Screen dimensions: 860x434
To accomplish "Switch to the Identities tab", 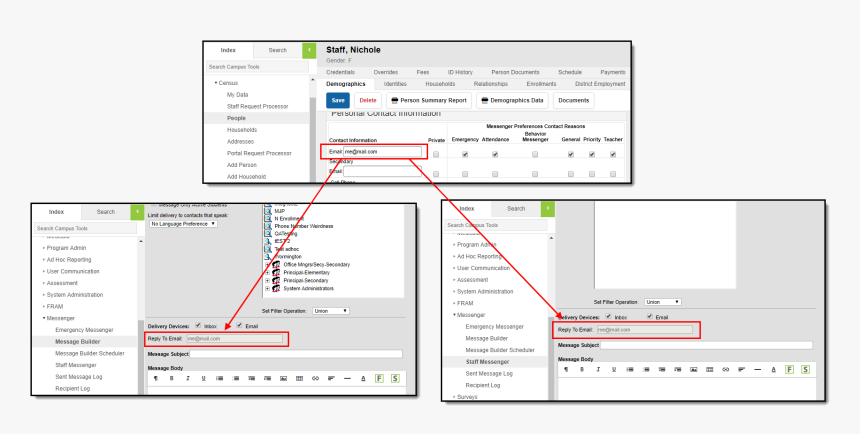I will [x=395, y=84].
